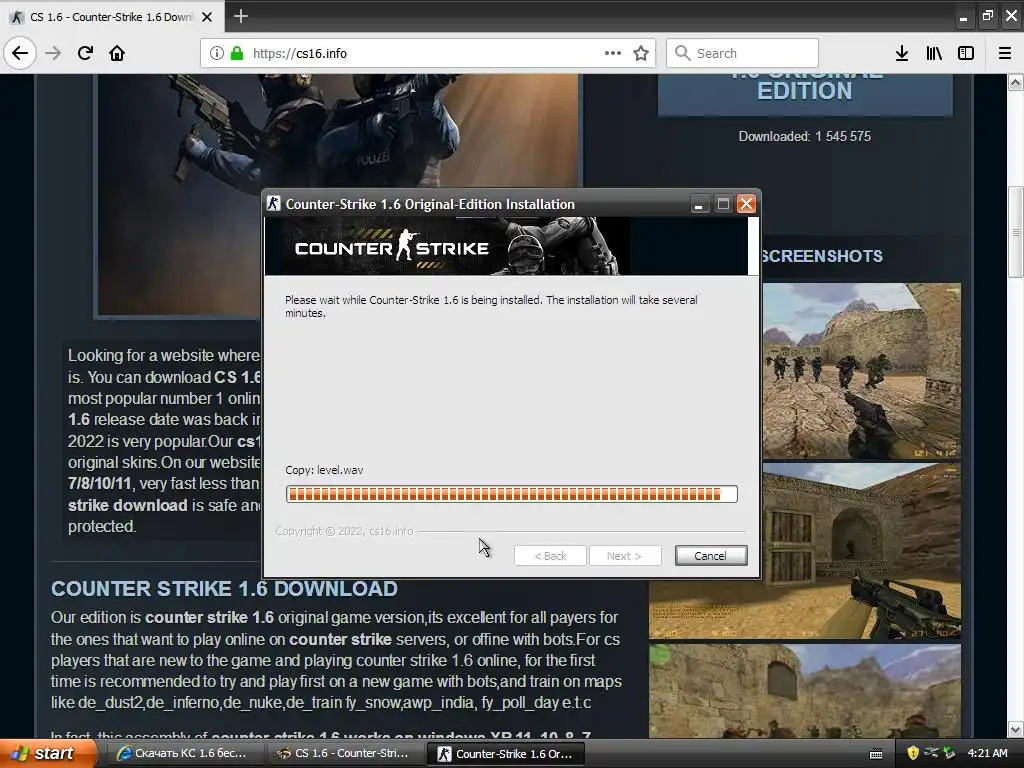Open the page actions three-dot menu
Screen dimensions: 1024x768
tap(613, 53)
